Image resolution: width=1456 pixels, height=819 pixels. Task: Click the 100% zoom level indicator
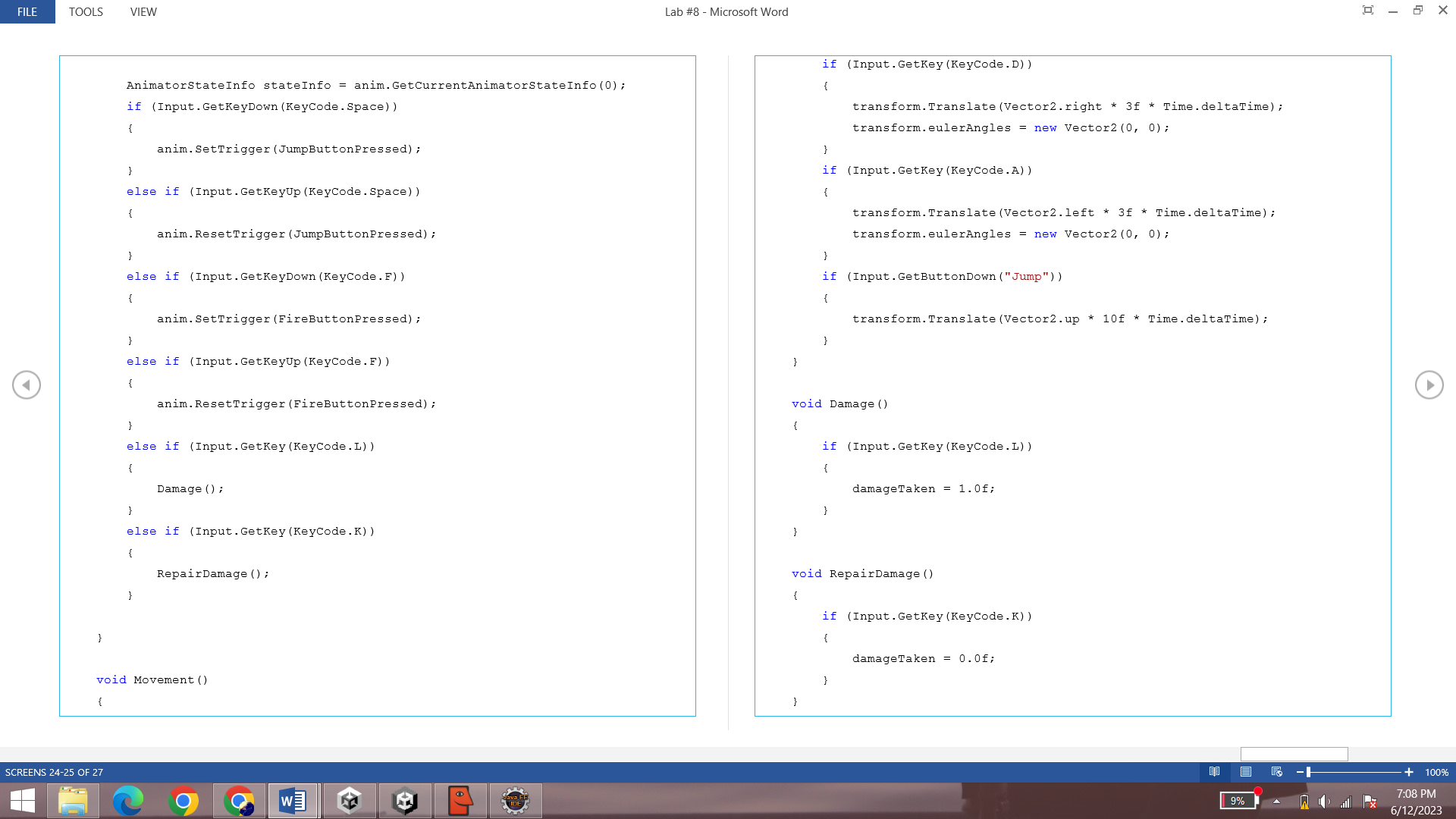click(1436, 772)
